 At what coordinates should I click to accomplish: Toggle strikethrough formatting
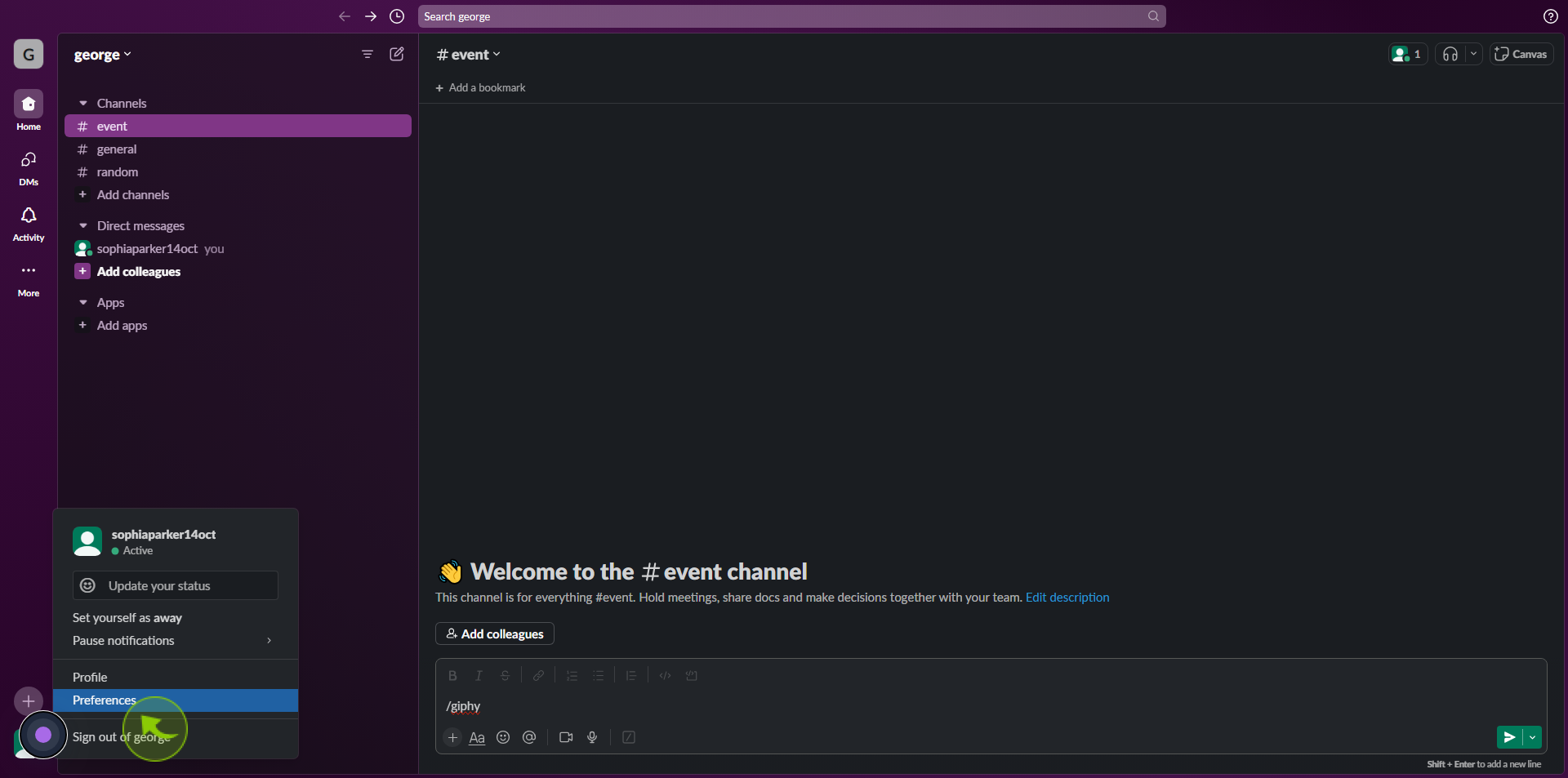point(505,676)
